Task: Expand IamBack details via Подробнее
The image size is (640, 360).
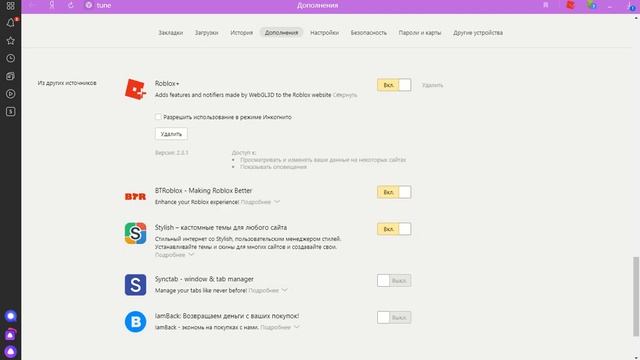Action: pyautogui.click(x=280, y=327)
